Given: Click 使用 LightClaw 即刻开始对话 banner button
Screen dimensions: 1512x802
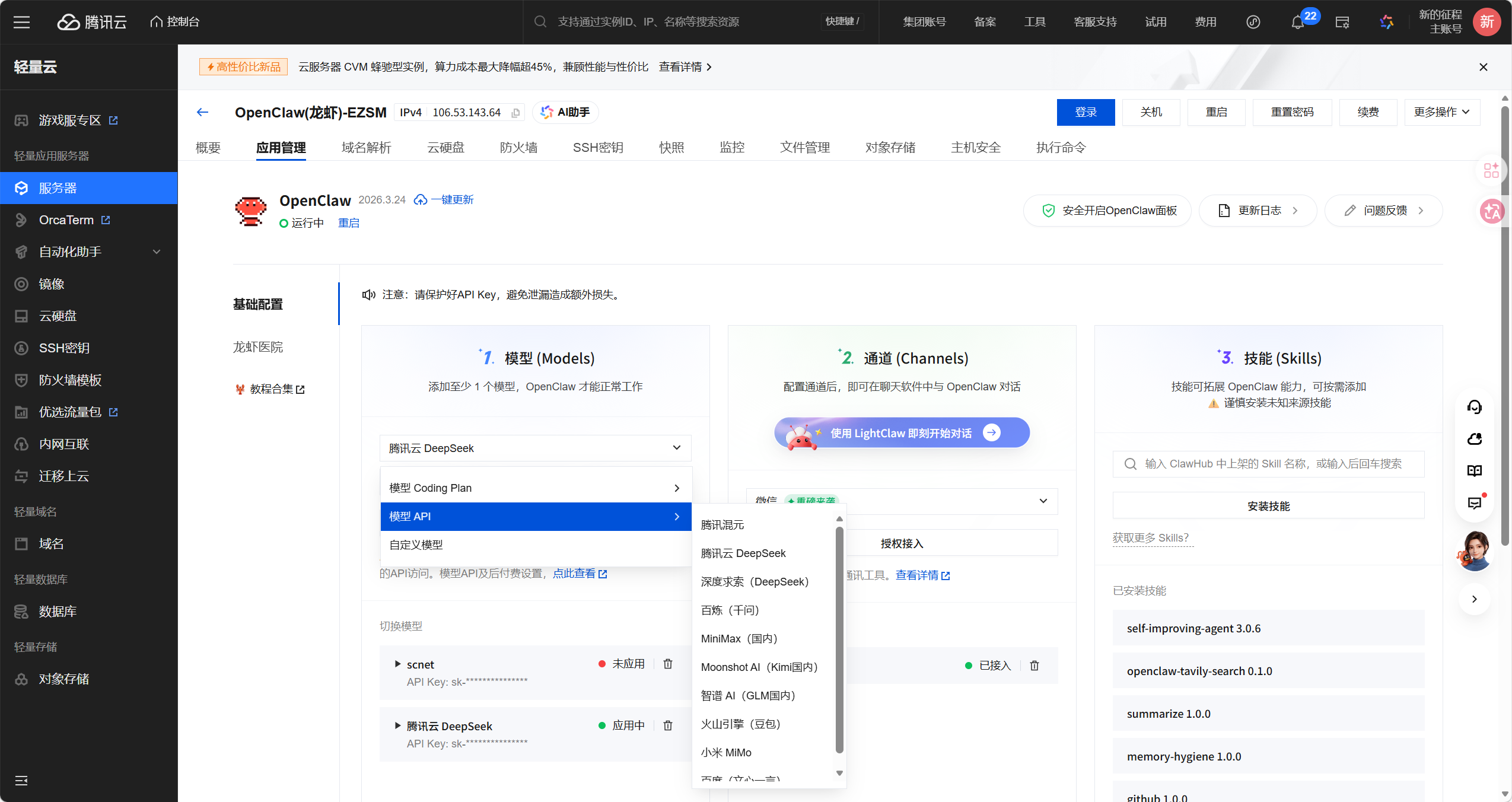Looking at the screenshot, I should tap(902, 432).
